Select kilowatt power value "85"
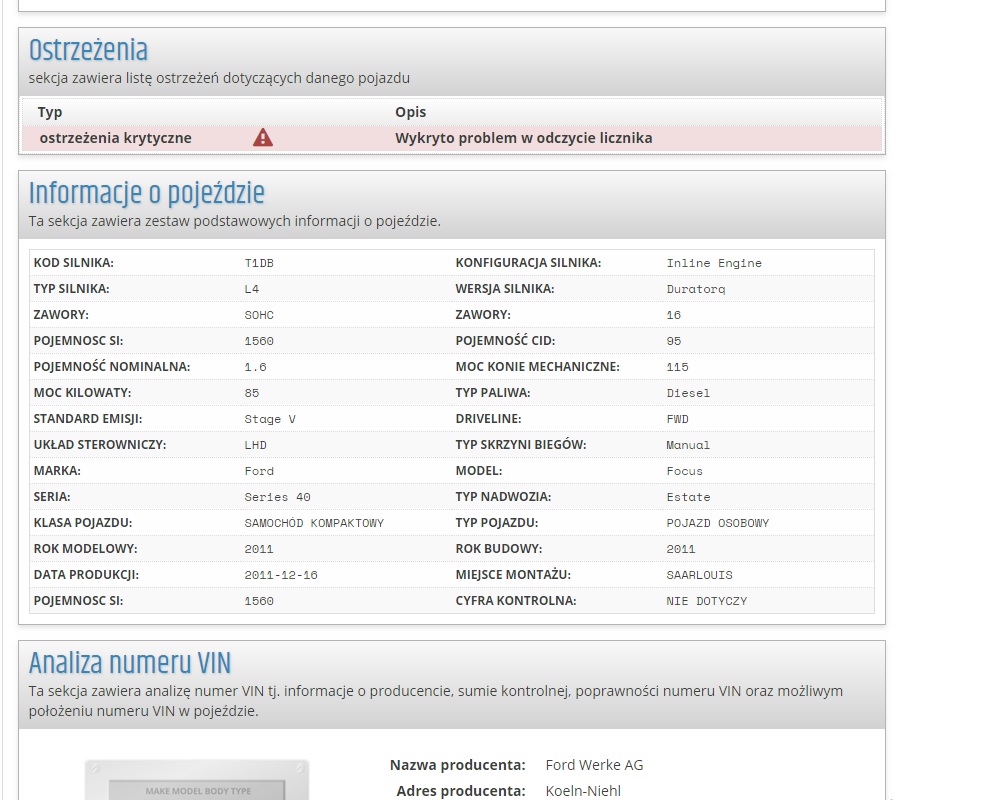This screenshot has height=800, width=1008. (x=251, y=393)
